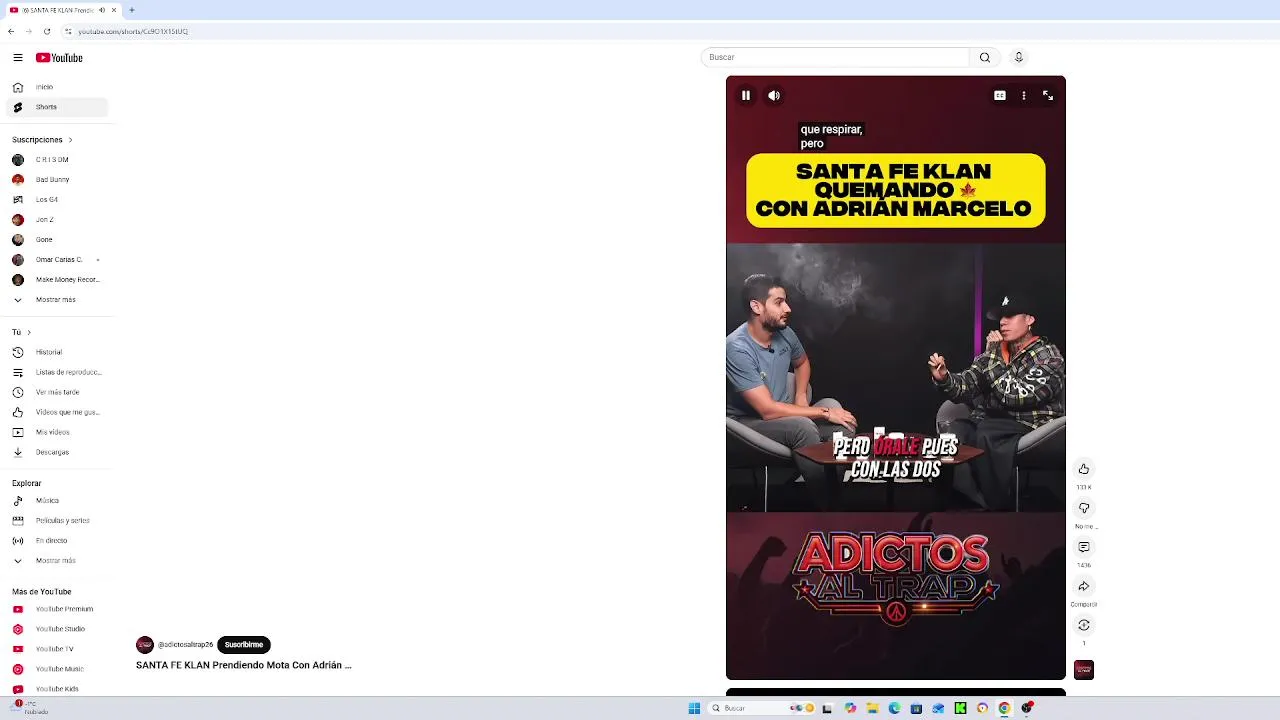
Task: Expand Mostrar más under Explorar
Action: (58, 561)
